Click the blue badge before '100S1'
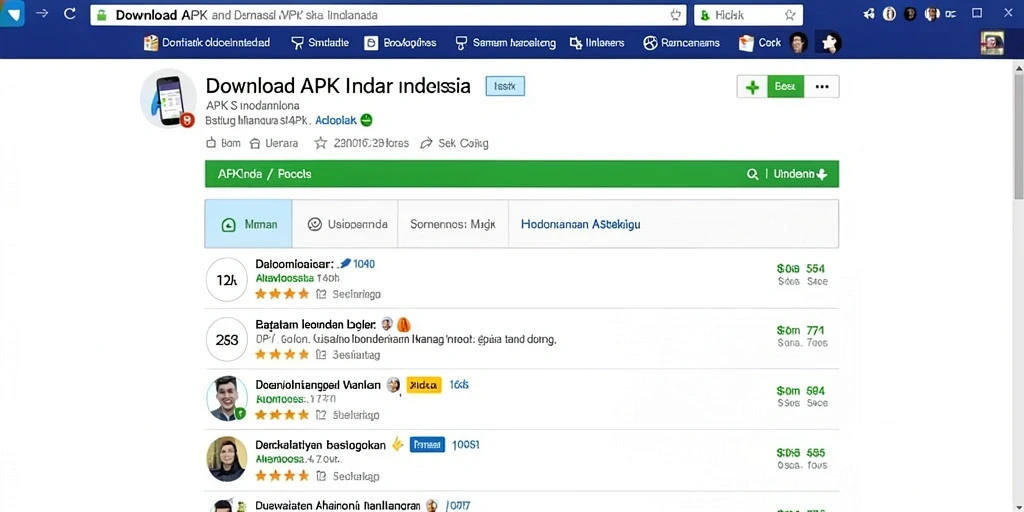This screenshot has width=1024, height=512. click(x=427, y=445)
